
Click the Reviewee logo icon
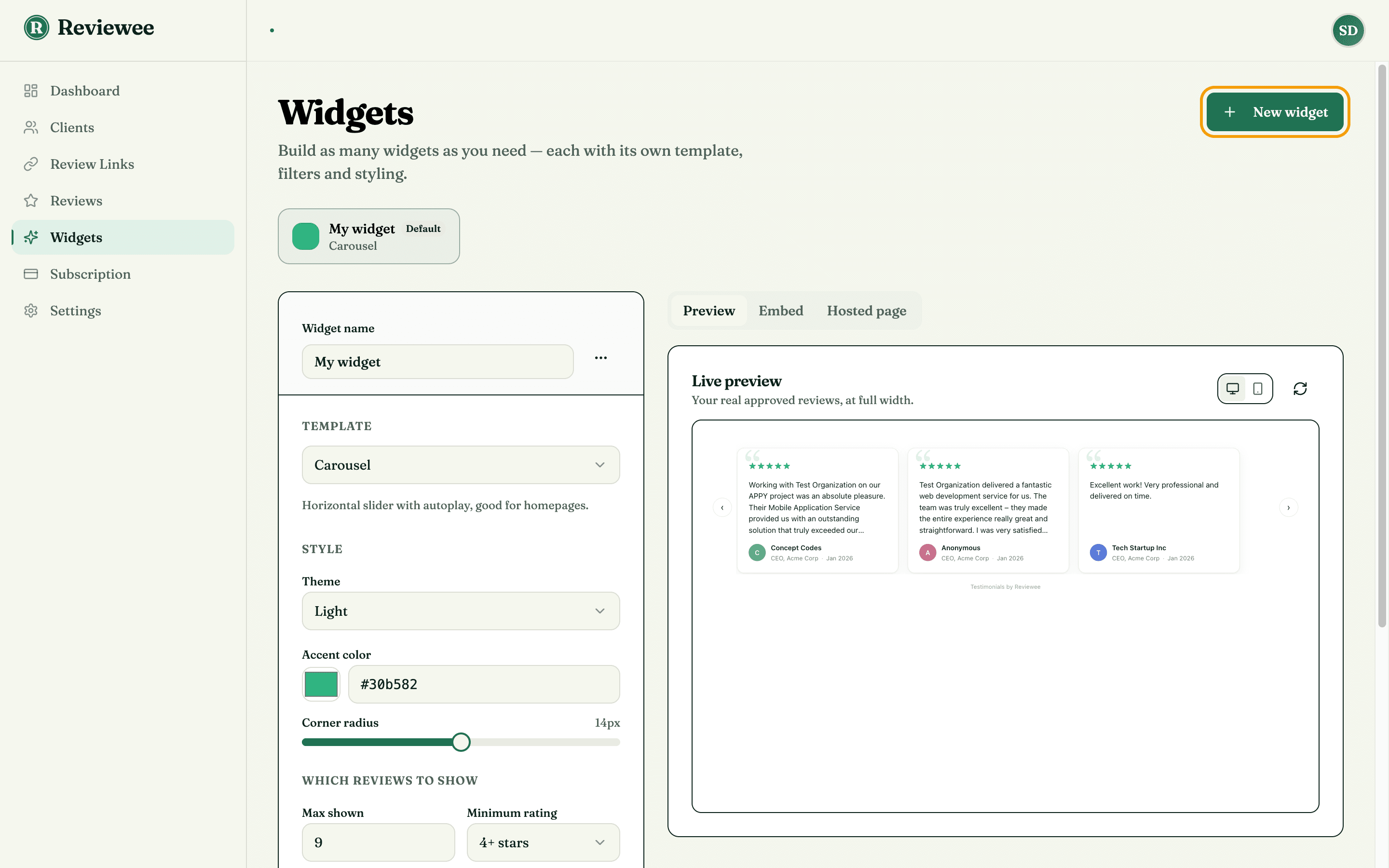pyautogui.click(x=36, y=27)
